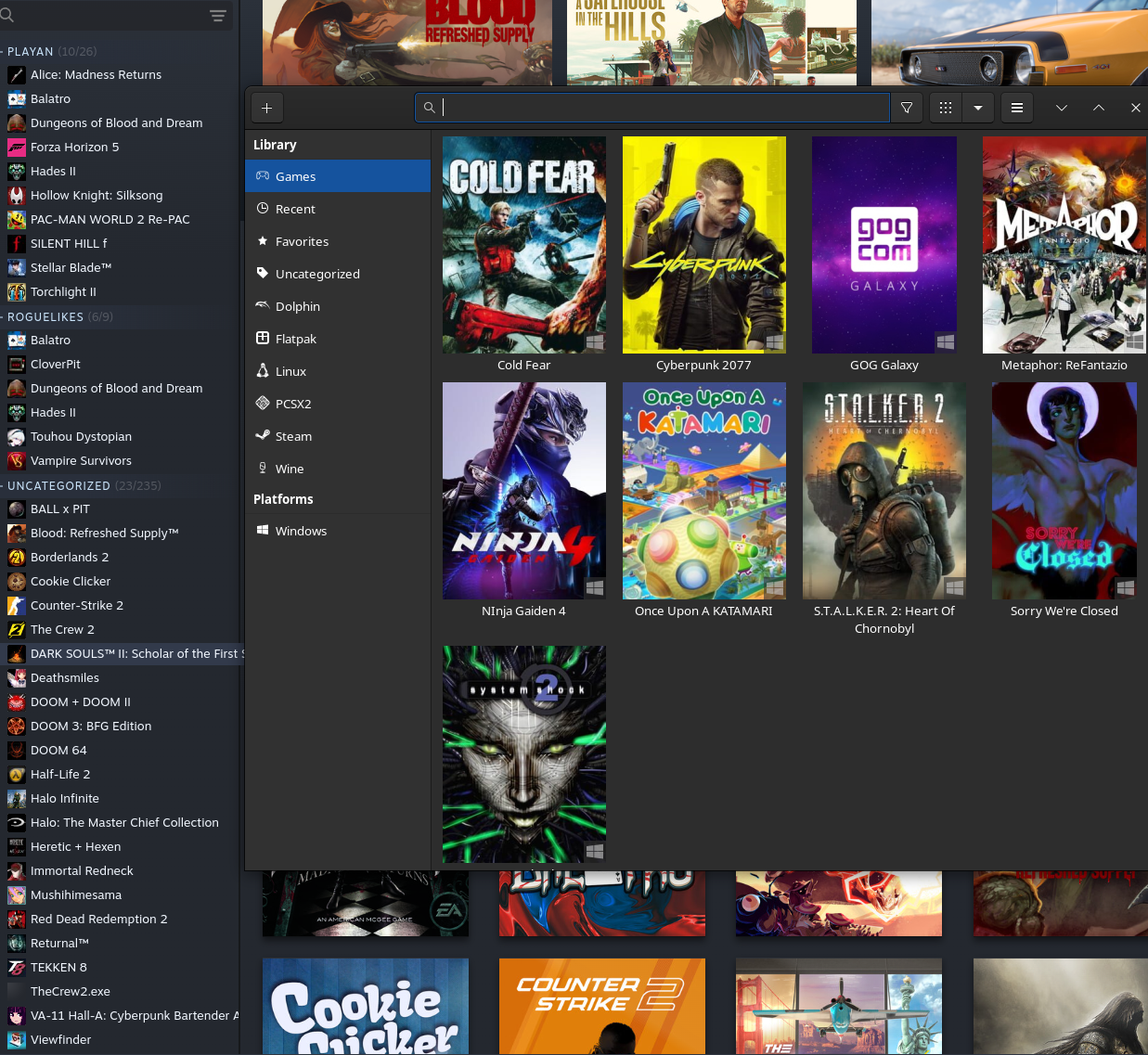This screenshot has width=1148, height=1055.
Task: Open the Counter-Strike 2 tile in Steam grid
Action: tap(602, 1007)
